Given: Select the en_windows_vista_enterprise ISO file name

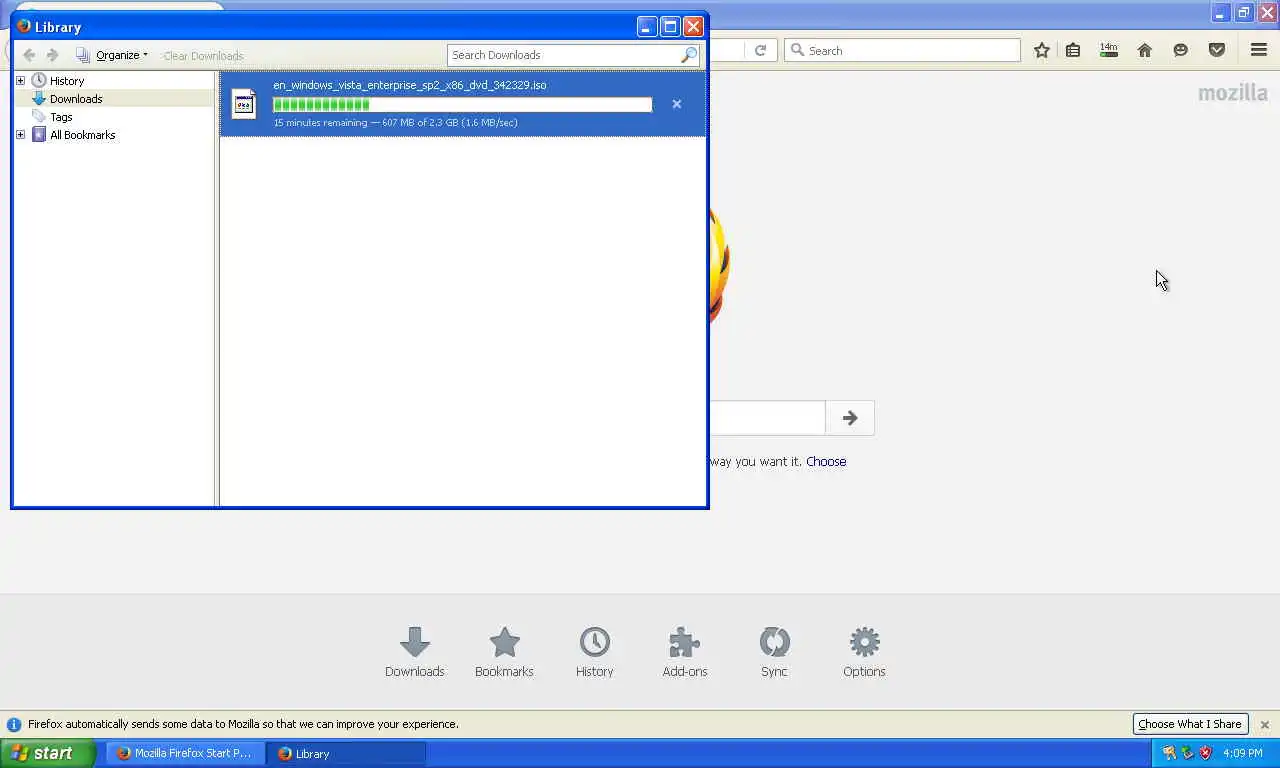Looking at the screenshot, I should (410, 85).
